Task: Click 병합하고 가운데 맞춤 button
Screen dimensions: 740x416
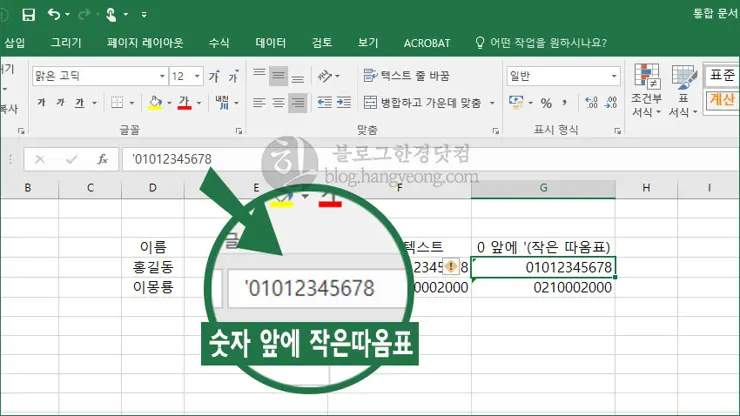Action: point(422,102)
